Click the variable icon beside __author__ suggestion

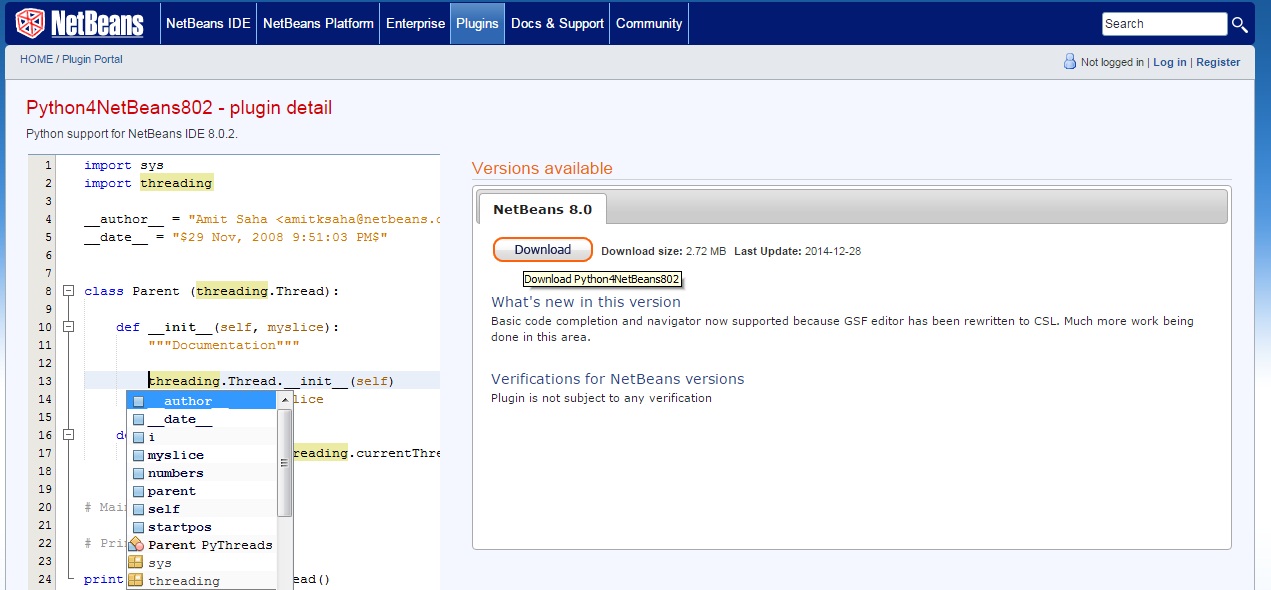click(x=138, y=400)
